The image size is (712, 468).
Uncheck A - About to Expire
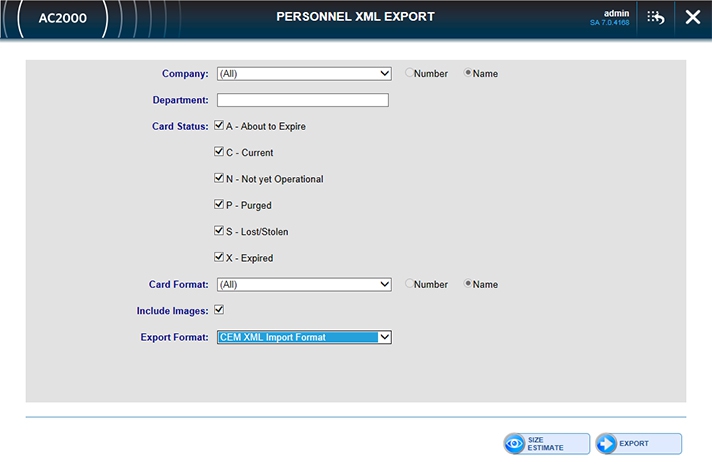click(219, 125)
